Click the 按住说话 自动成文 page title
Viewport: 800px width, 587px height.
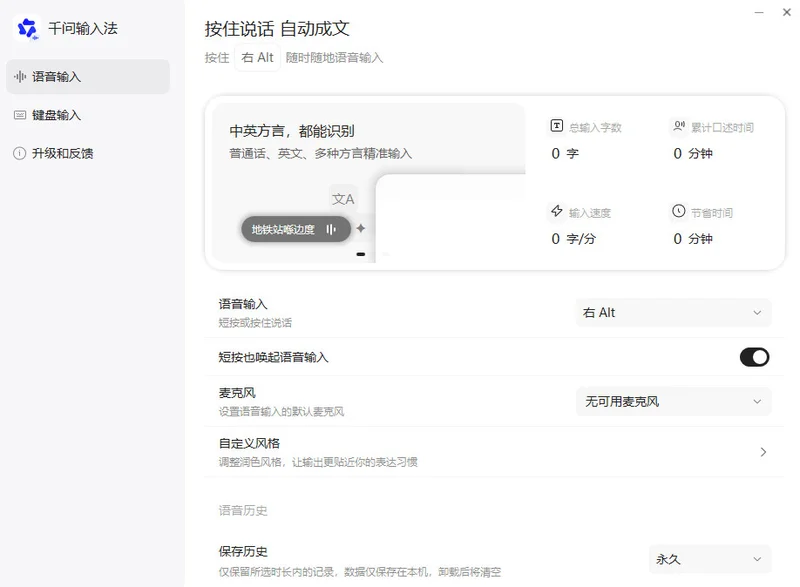277,29
